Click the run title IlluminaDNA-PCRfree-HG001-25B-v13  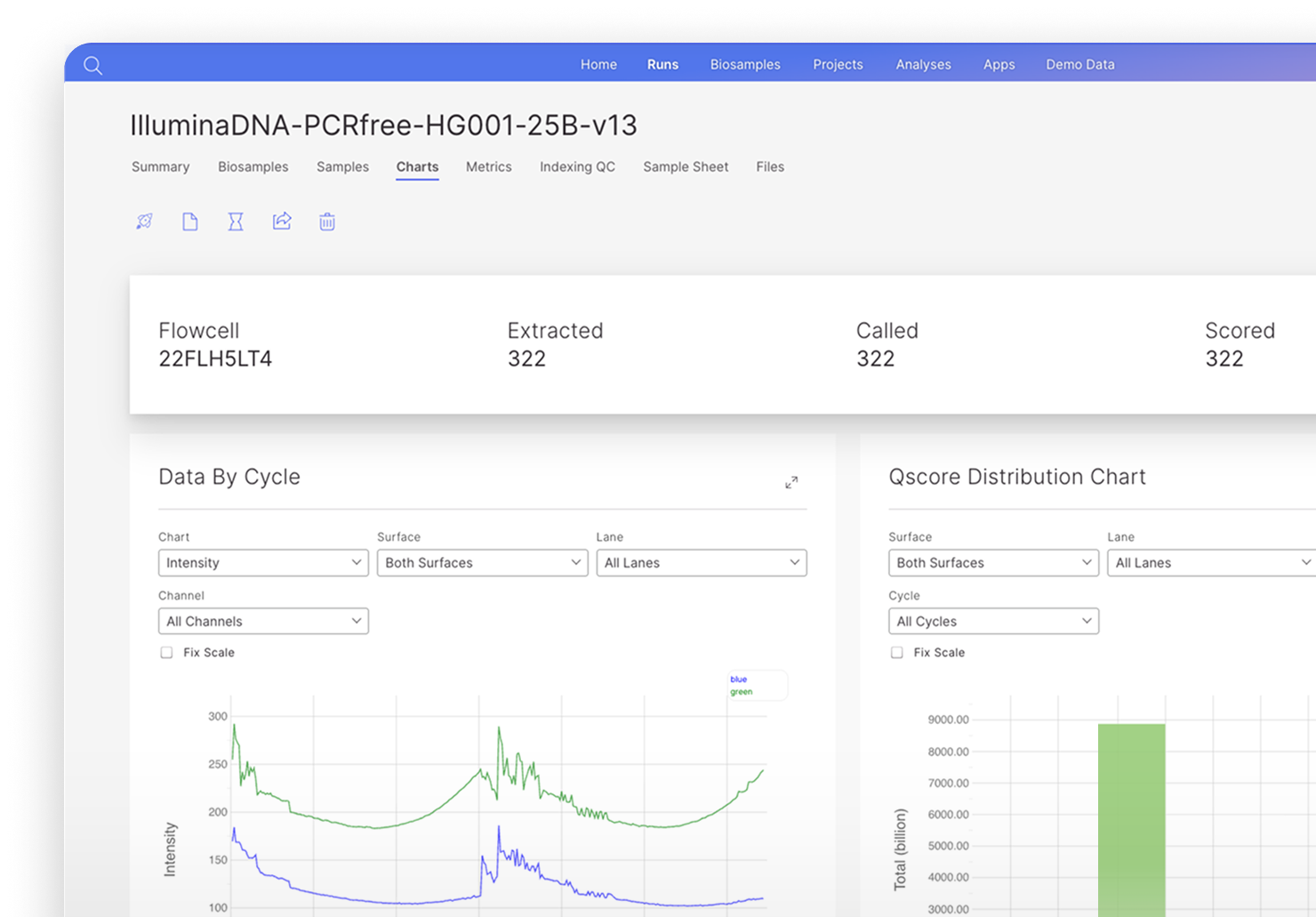click(384, 125)
